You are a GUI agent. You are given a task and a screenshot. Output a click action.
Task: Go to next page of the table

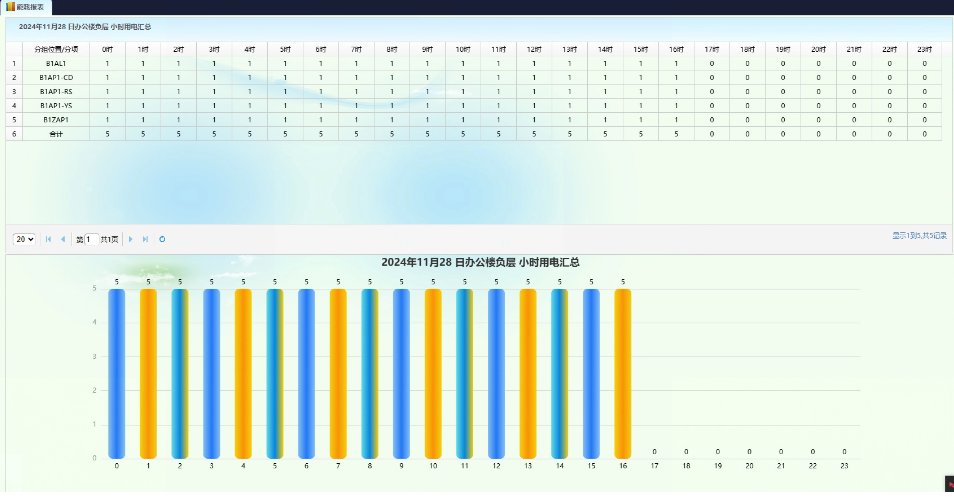tap(130, 239)
